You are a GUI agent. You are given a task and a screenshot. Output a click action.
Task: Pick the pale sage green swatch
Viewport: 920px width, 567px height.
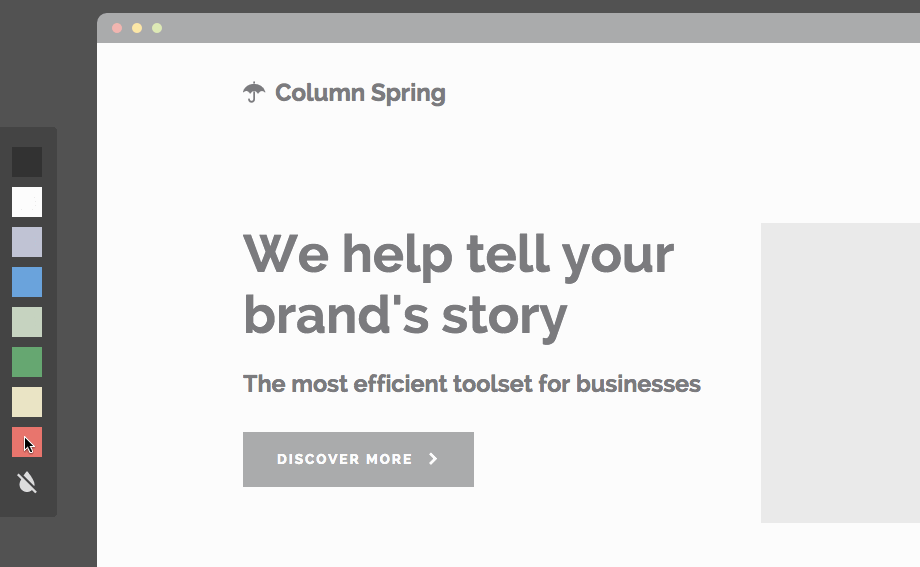(27, 322)
